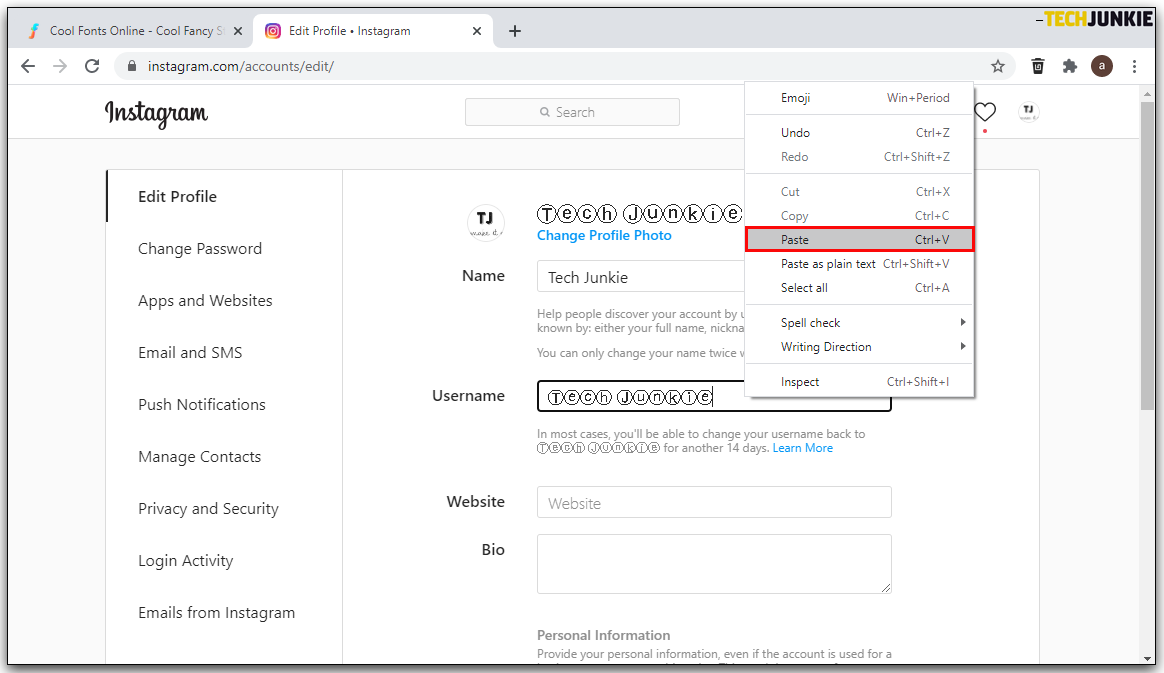Go back with the browser back arrow
The image size is (1164, 673).
coord(28,66)
